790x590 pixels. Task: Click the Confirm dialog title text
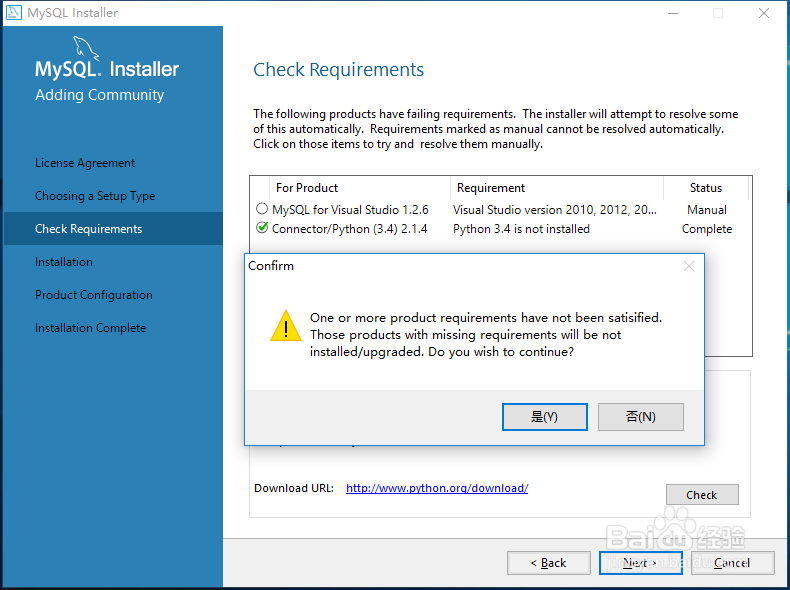click(x=271, y=266)
